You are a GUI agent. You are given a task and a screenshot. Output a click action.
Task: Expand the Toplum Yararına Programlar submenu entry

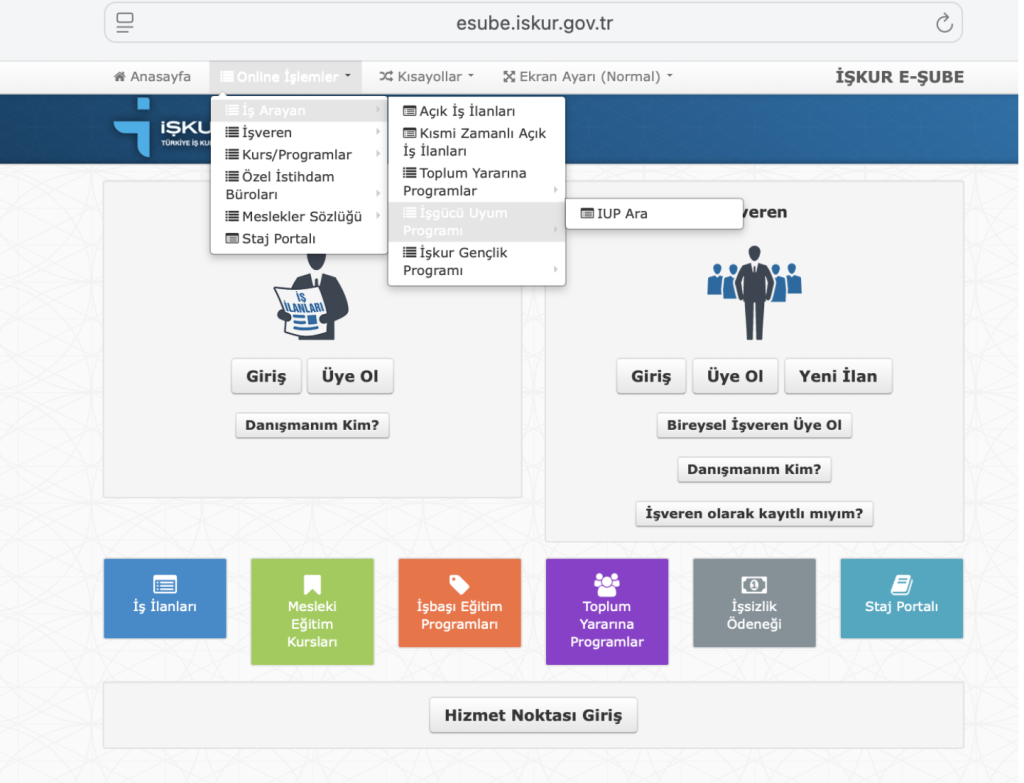(477, 182)
